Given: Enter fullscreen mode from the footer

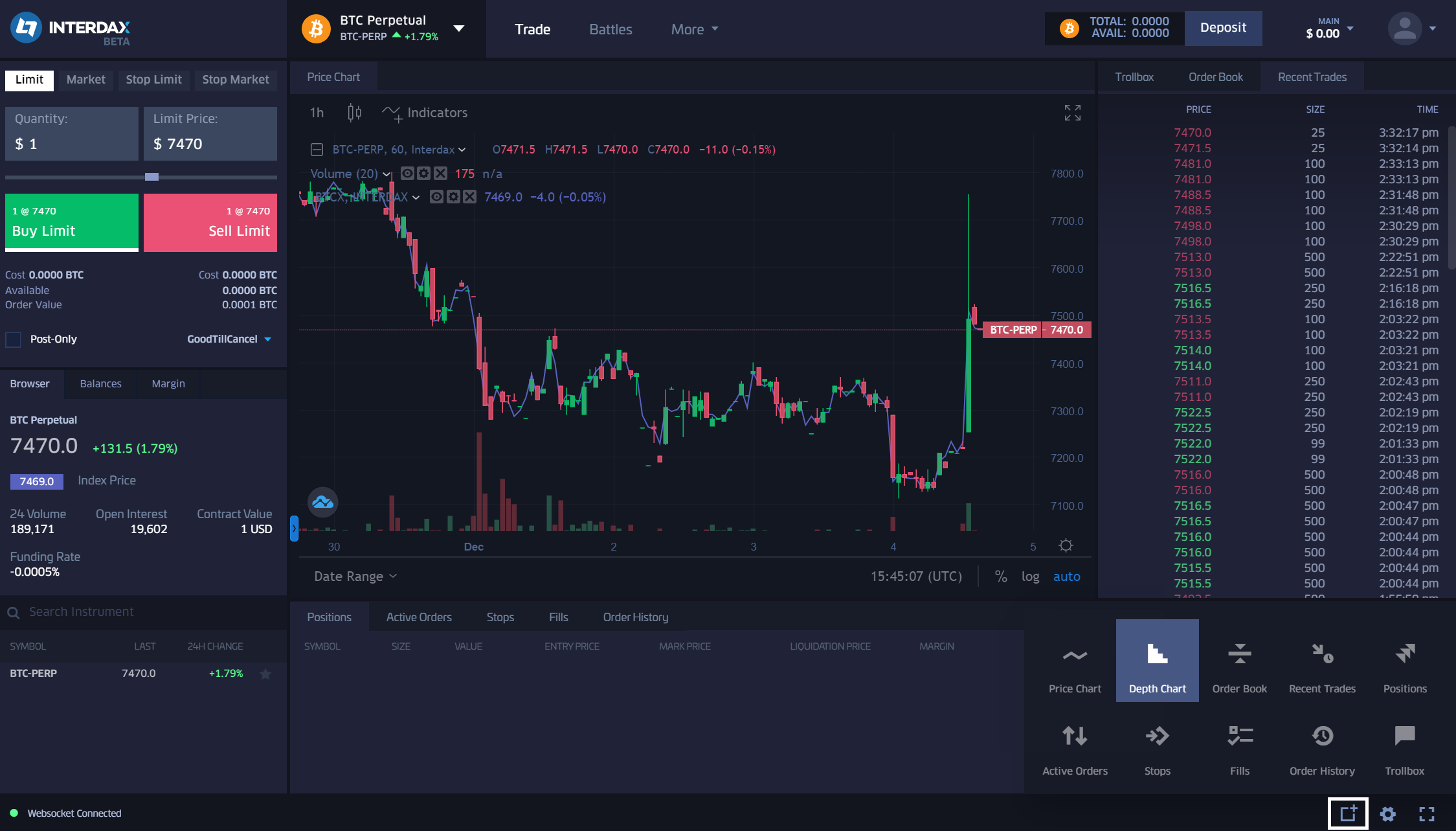Looking at the screenshot, I should (x=1427, y=814).
